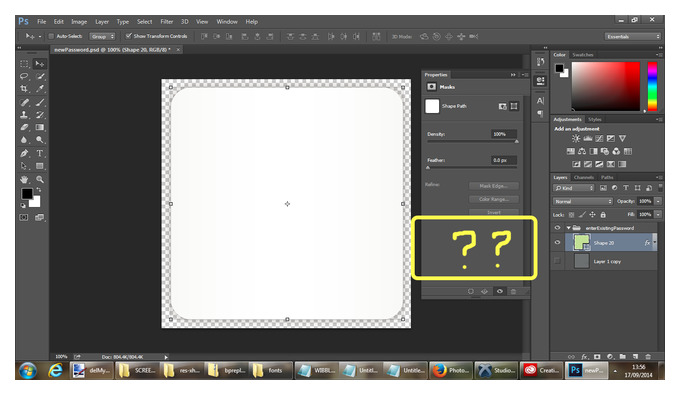Swap foreground and background colors

(x=39, y=190)
